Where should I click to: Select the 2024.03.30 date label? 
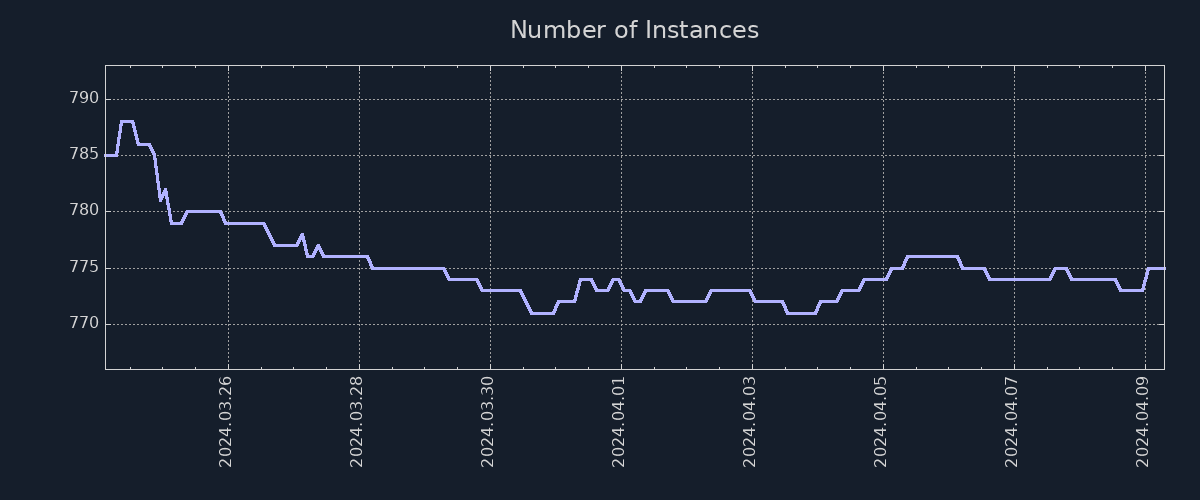tap(488, 421)
